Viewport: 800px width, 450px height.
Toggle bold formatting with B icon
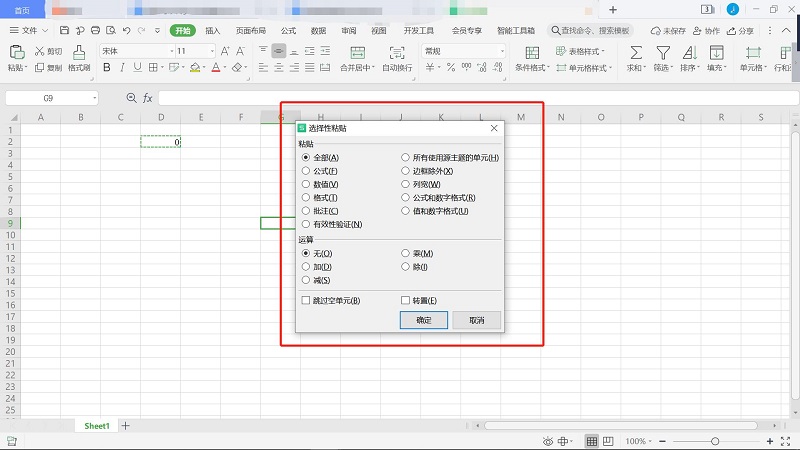pos(105,68)
